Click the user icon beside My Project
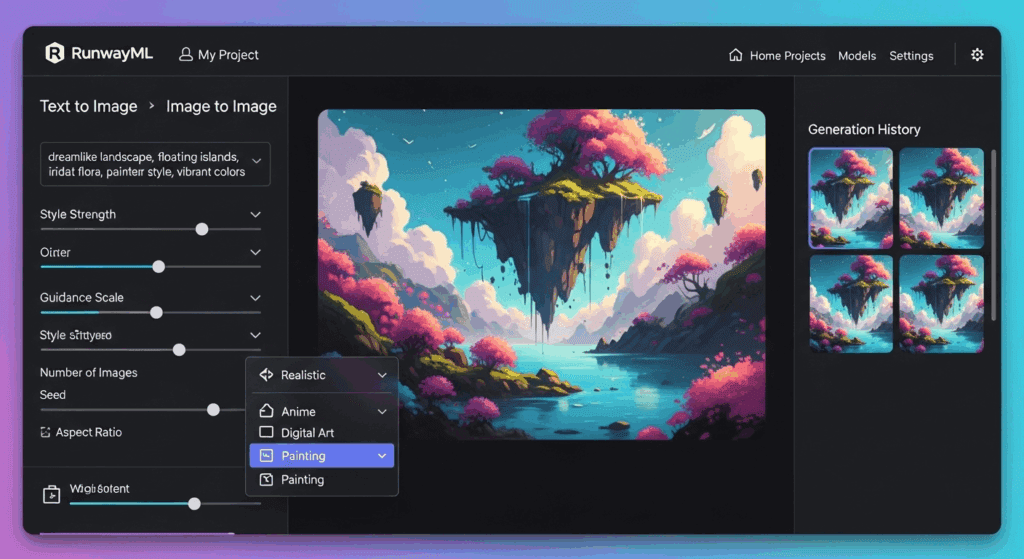1024x559 pixels. click(185, 55)
